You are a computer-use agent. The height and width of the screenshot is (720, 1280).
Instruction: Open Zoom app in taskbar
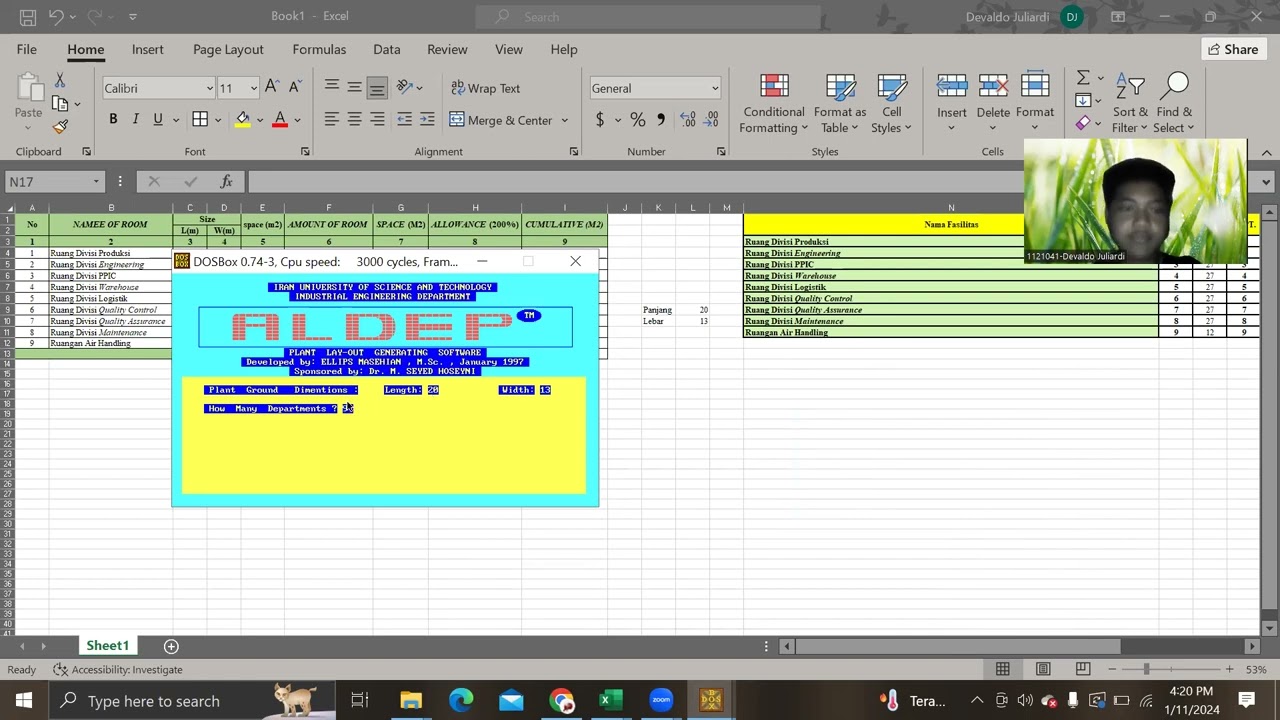[x=661, y=700]
